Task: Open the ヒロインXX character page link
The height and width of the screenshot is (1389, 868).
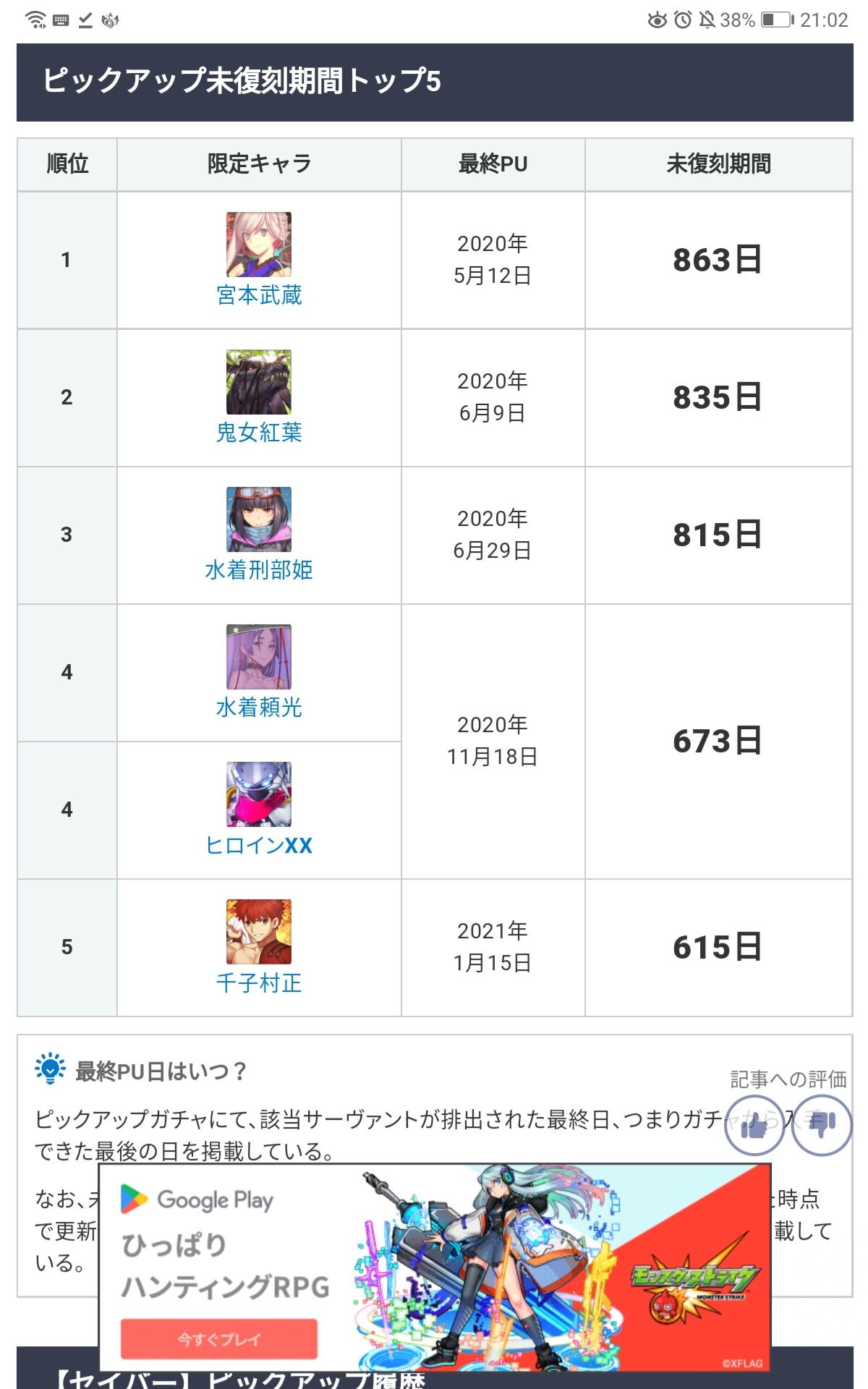Action: [x=259, y=845]
